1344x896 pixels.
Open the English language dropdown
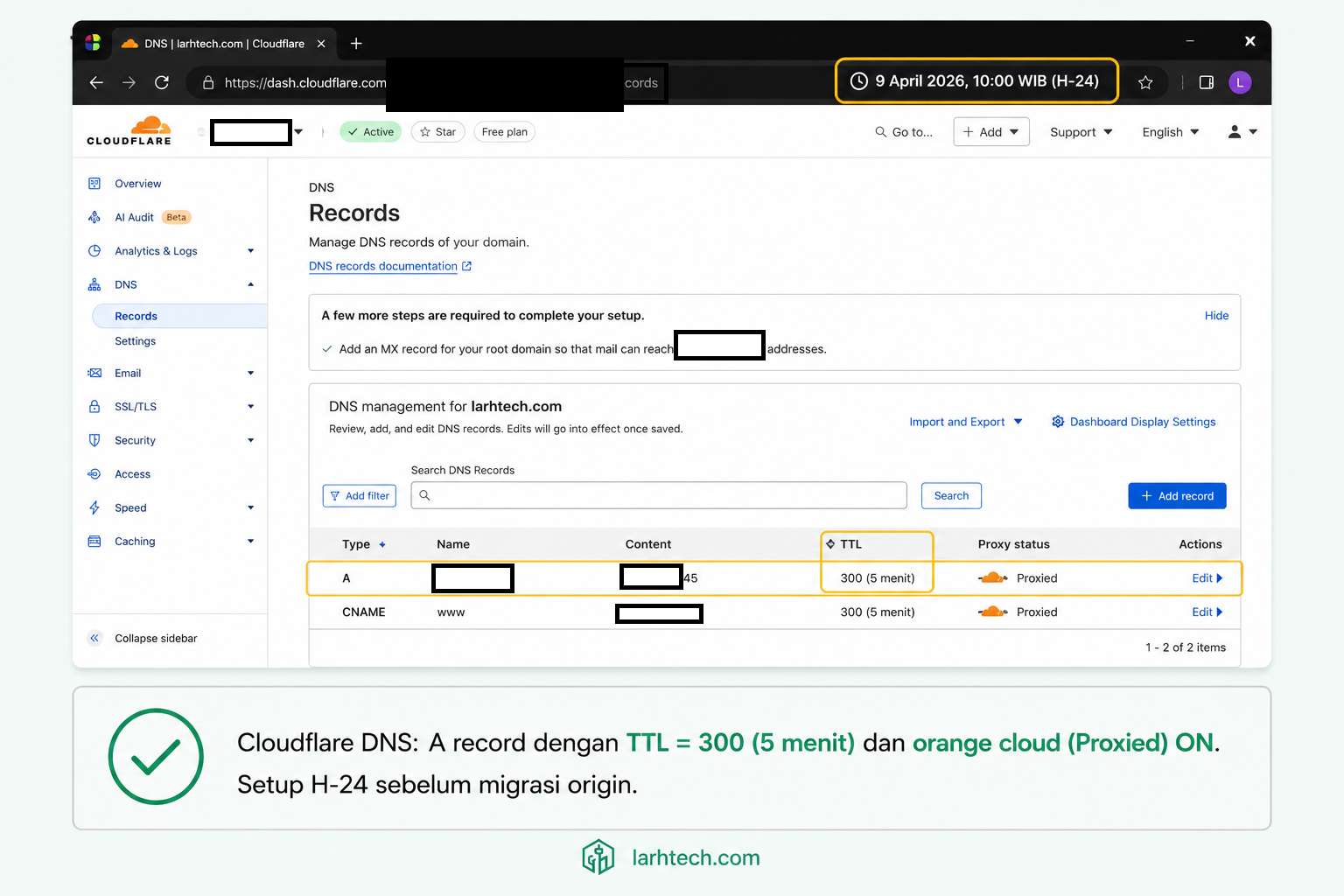click(x=1171, y=132)
